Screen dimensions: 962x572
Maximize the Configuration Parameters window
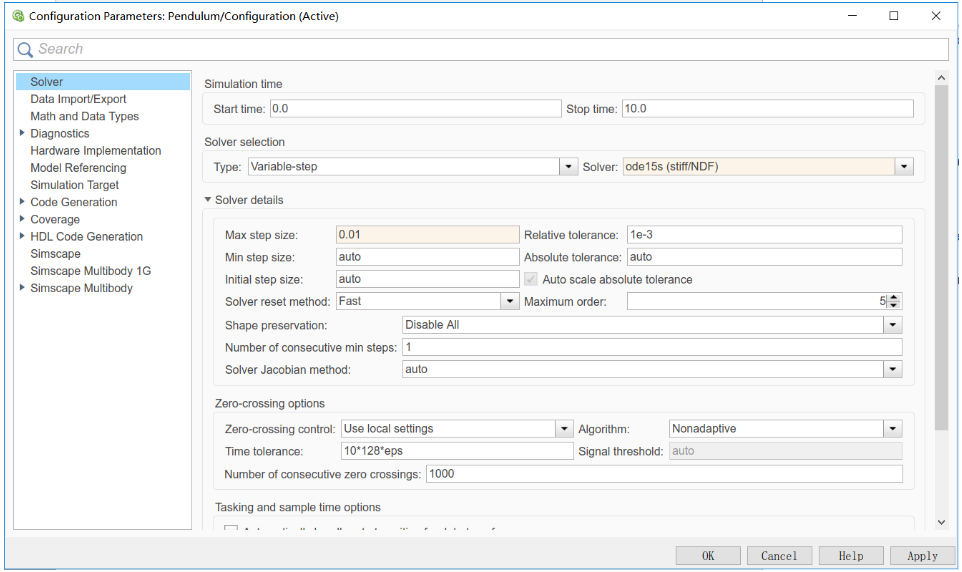point(894,16)
